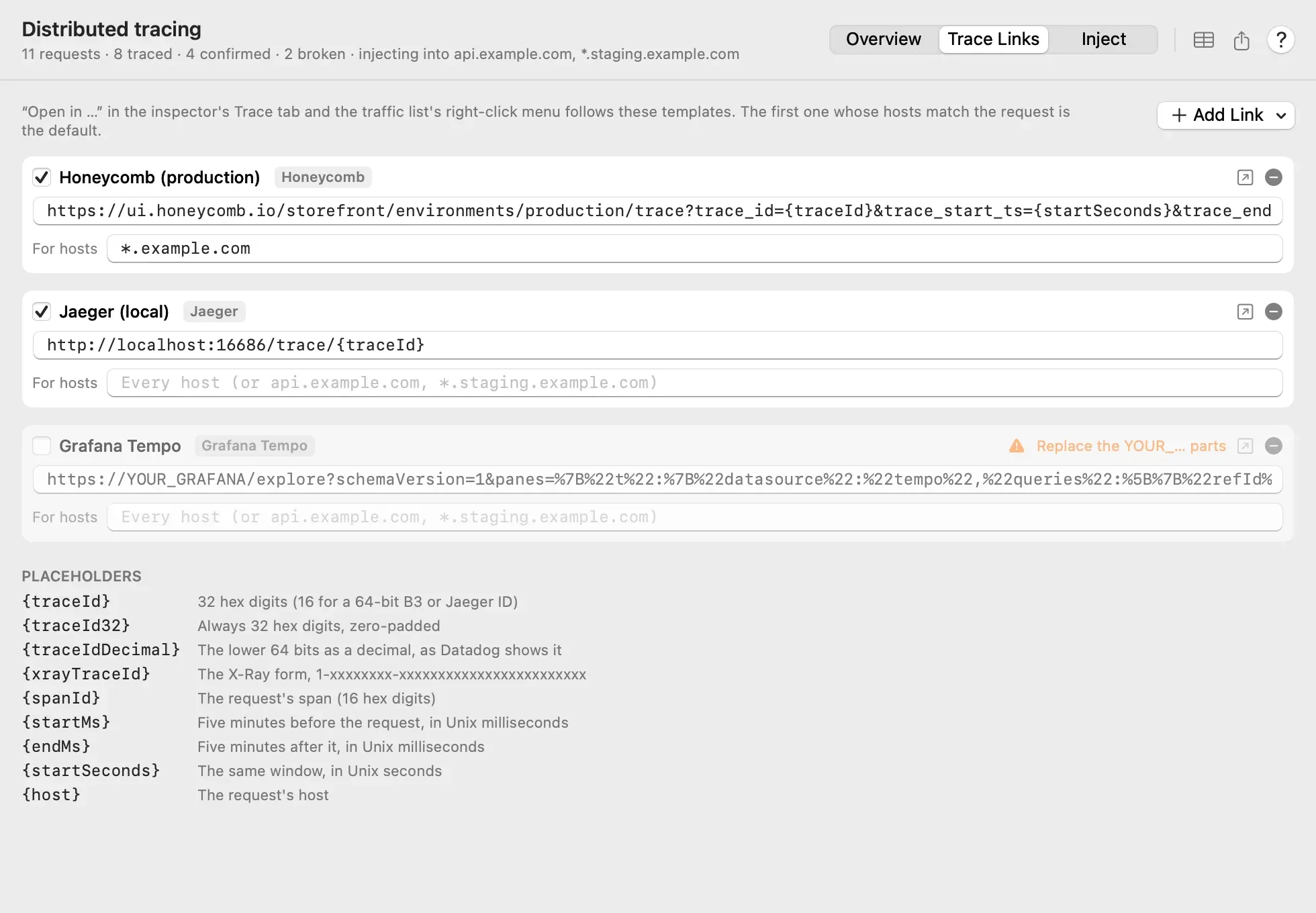Test-open the Jaeger (local) link icon
The height and width of the screenshot is (913, 1316).
[x=1245, y=311]
